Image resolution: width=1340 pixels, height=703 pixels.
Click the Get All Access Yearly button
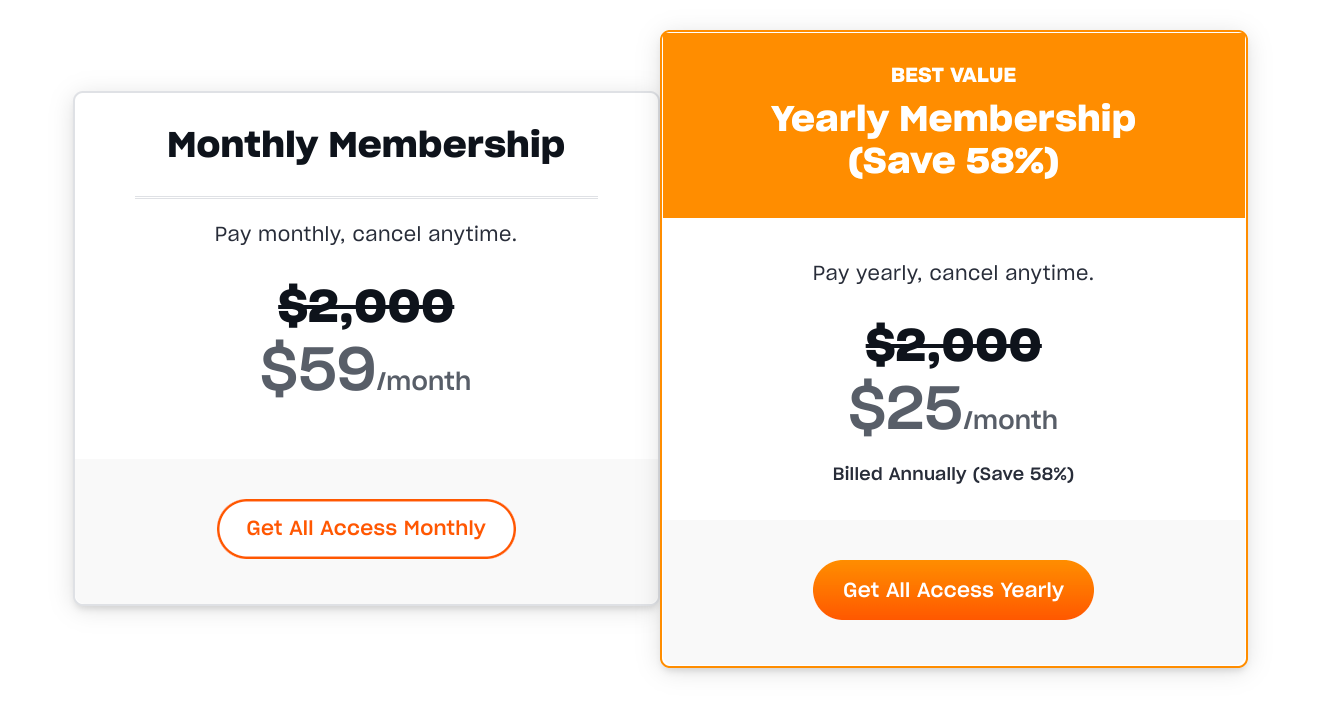[953, 590]
